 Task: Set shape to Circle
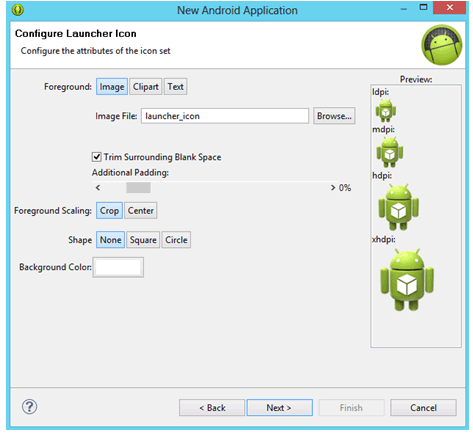click(176, 240)
